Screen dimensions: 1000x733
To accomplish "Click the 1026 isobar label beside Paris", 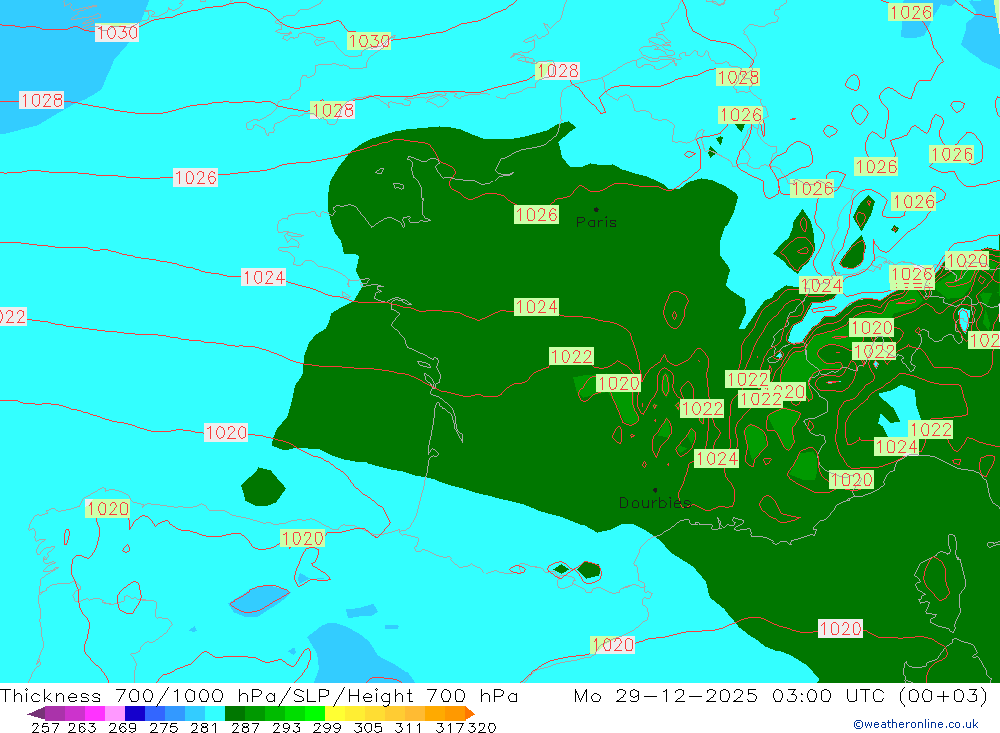I will [536, 214].
